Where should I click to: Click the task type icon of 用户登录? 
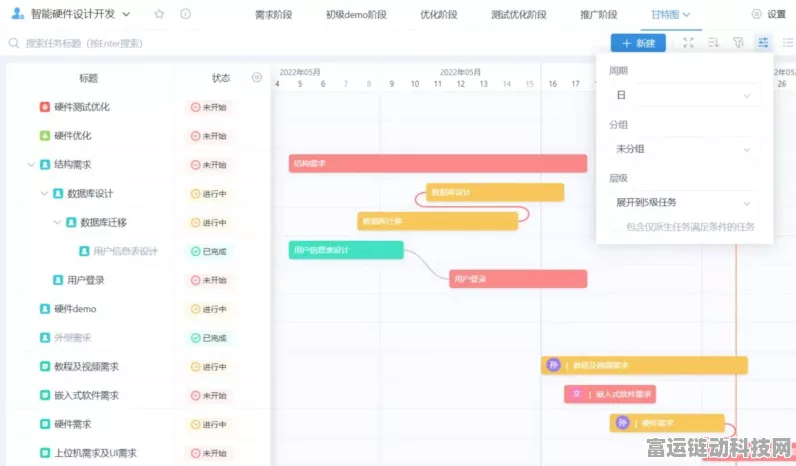58,280
